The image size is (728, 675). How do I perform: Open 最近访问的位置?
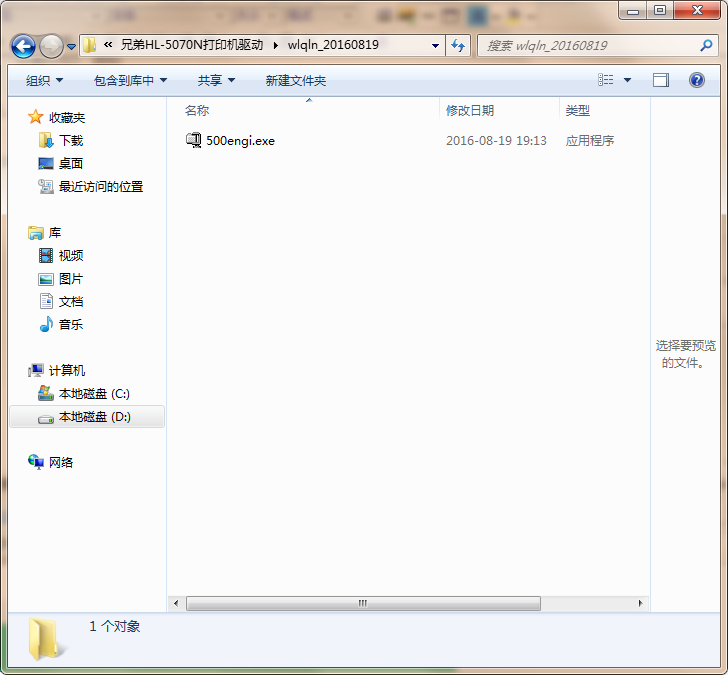[101, 187]
